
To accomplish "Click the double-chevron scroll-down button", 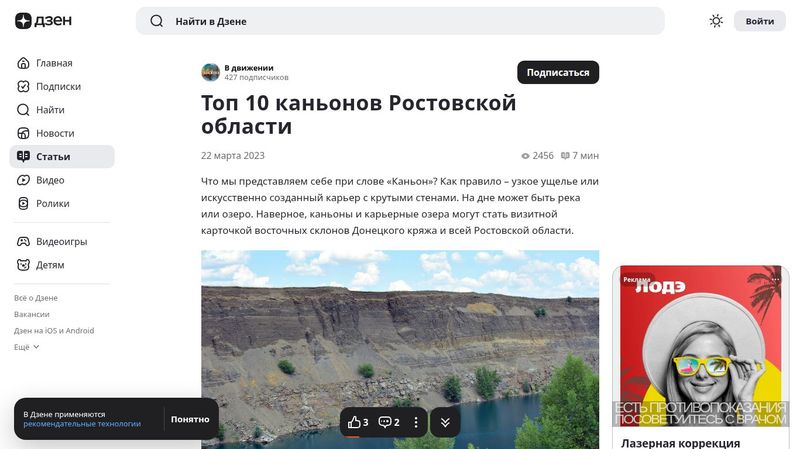I will point(445,422).
